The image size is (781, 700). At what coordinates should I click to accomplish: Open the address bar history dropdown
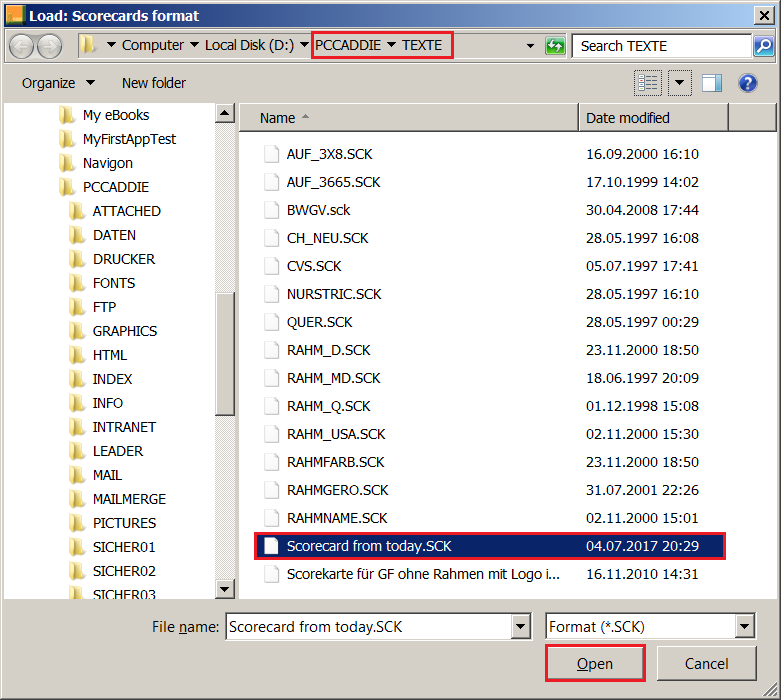[x=529, y=46]
